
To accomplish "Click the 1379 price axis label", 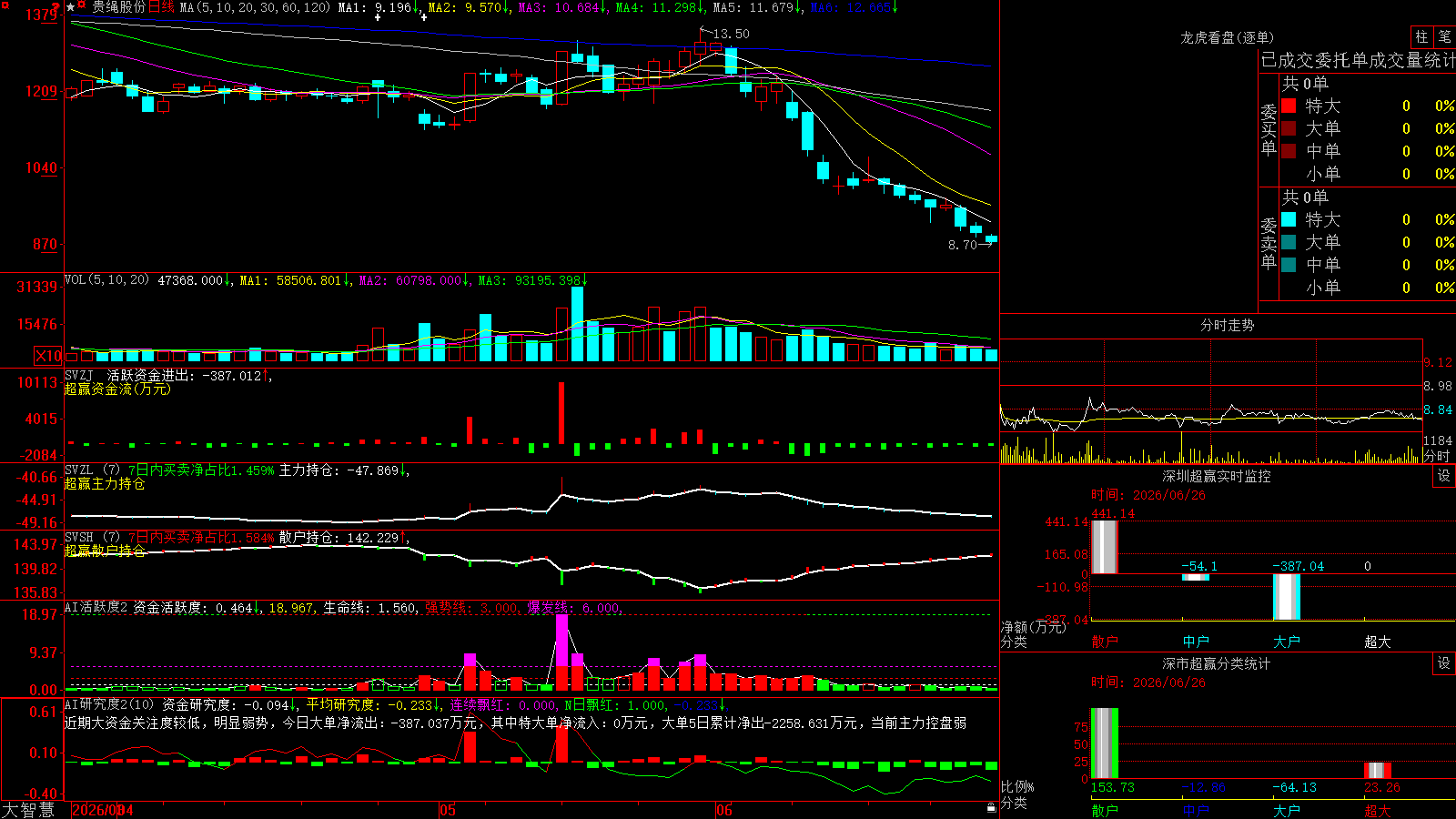I will [42, 15].
